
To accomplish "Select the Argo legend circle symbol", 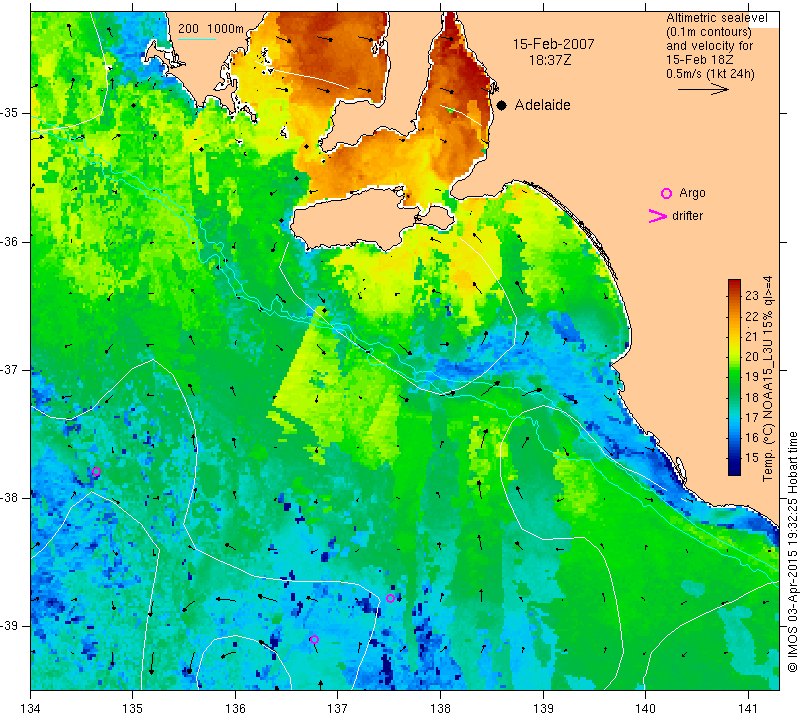I will point(666,193).
